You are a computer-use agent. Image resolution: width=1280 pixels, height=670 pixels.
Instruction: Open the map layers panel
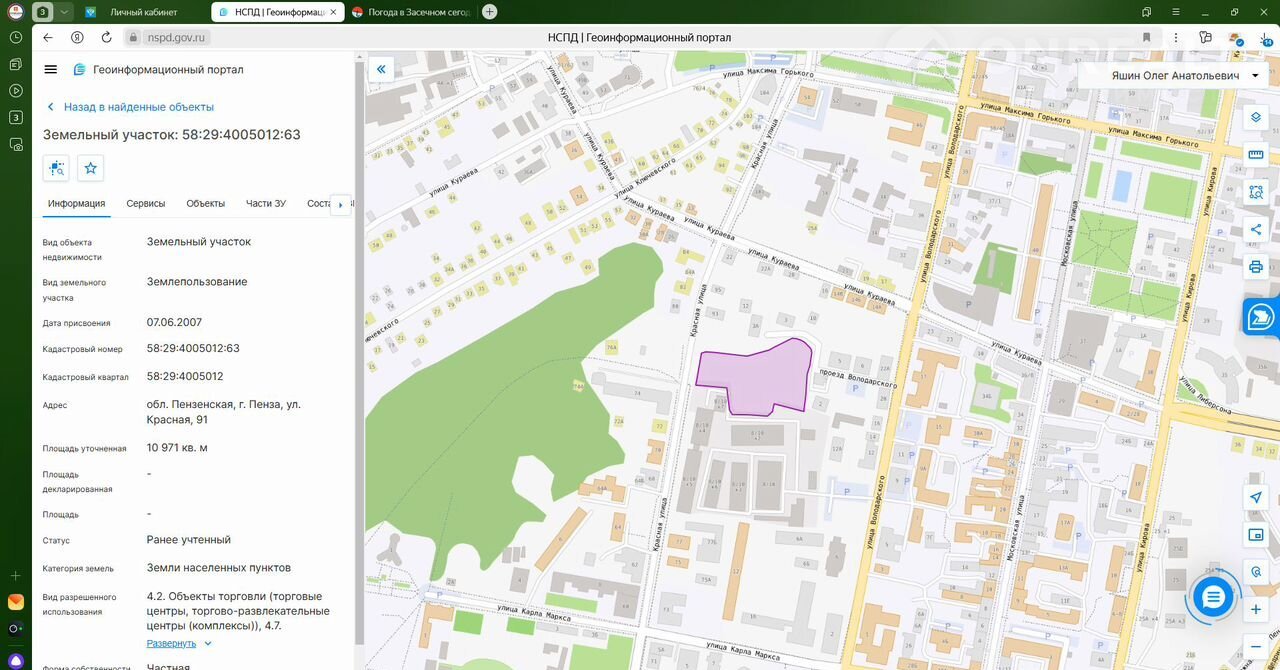1256,117
